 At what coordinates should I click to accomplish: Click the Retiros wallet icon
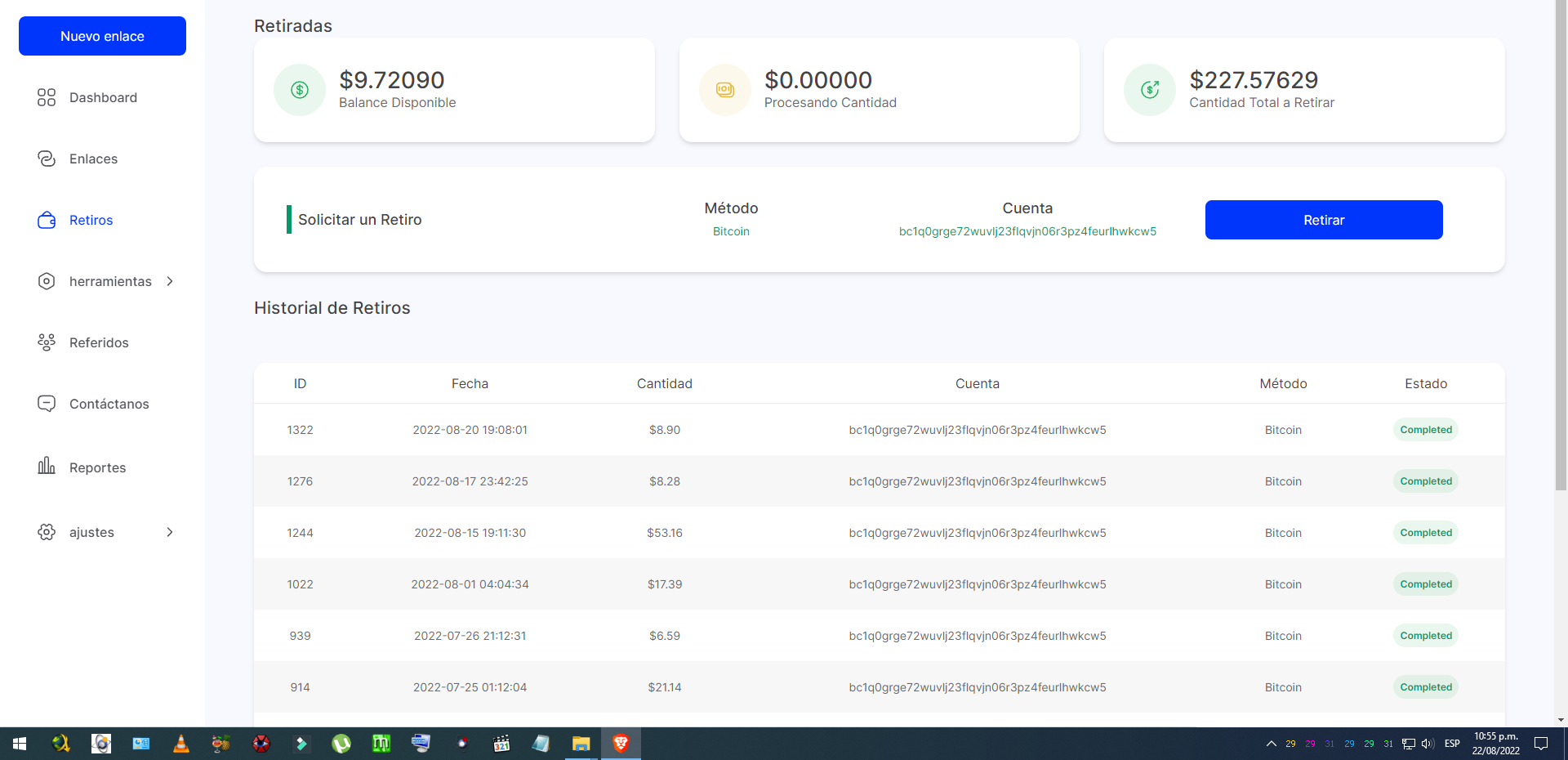coord(47,220)
